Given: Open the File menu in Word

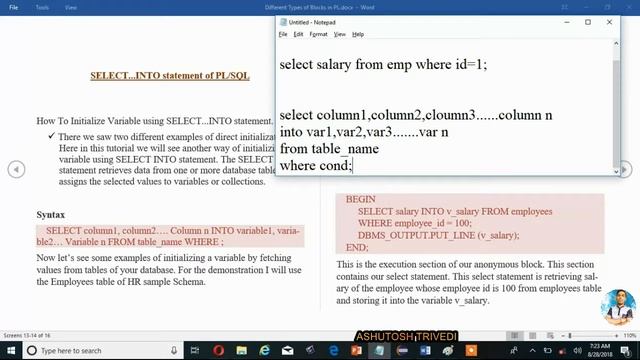Looking at the screenshot, I should tap(13, 7).
